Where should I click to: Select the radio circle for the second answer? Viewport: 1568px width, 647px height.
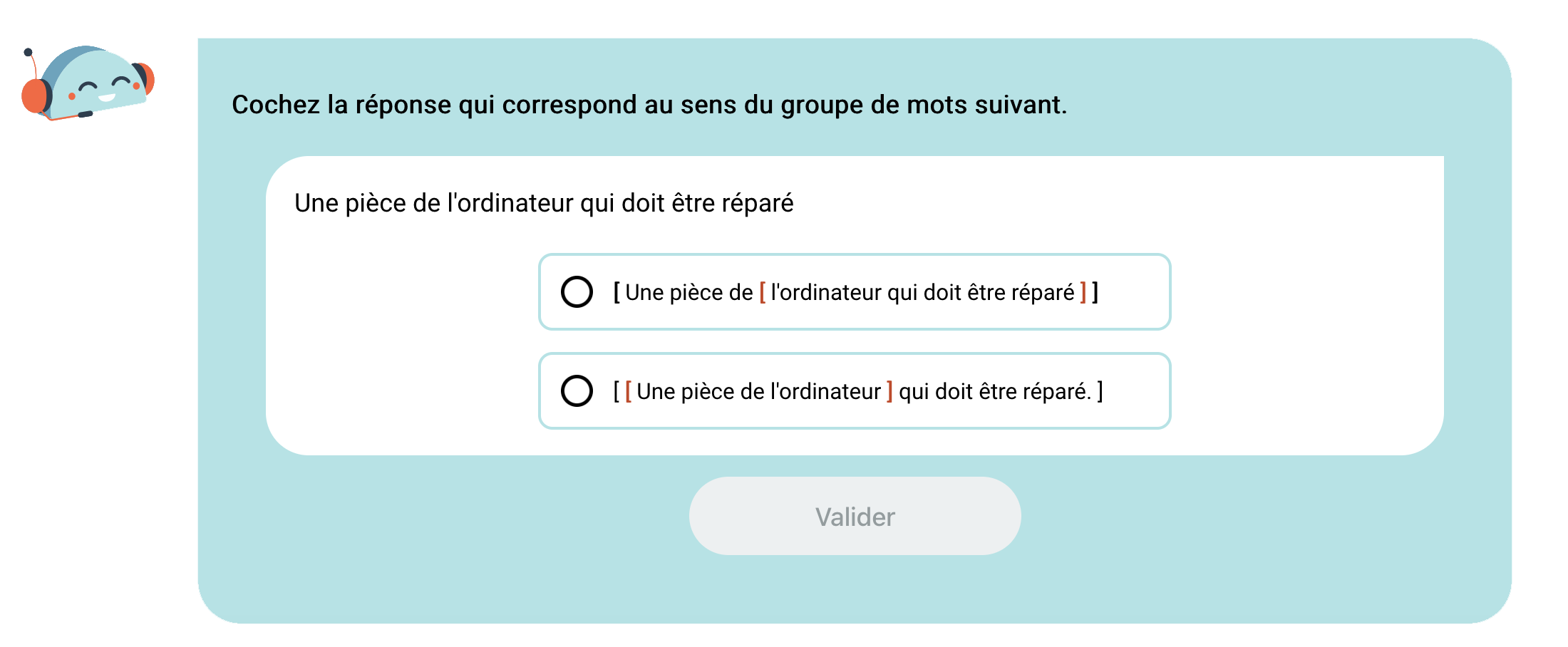click(x=577, y=391)
